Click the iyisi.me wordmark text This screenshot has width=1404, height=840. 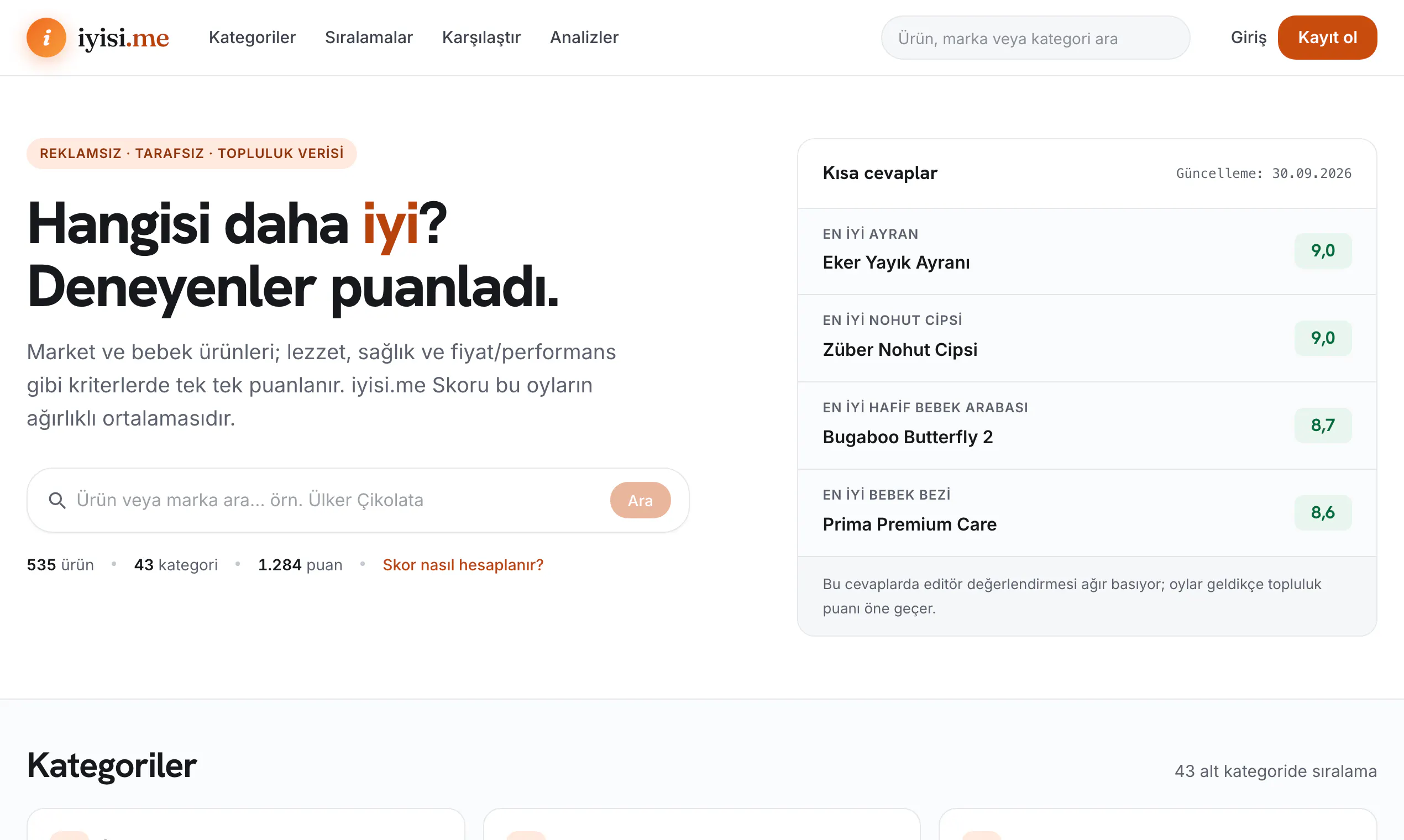coord(123,38)
